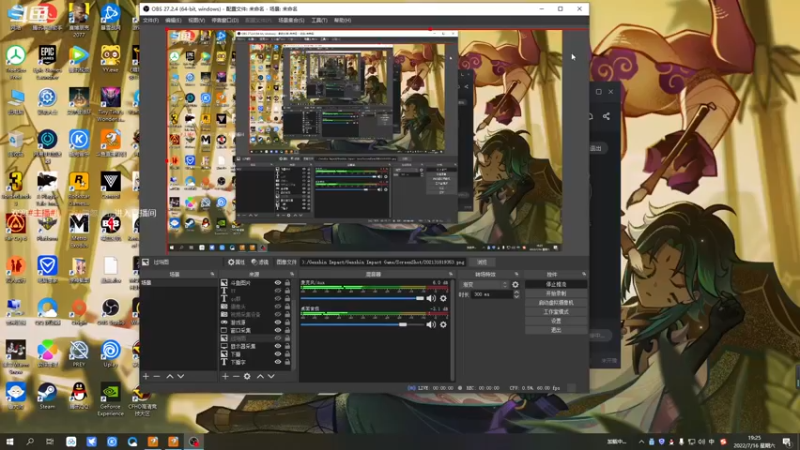Remove the selected source with the minus button

click(x=236, y=377)
